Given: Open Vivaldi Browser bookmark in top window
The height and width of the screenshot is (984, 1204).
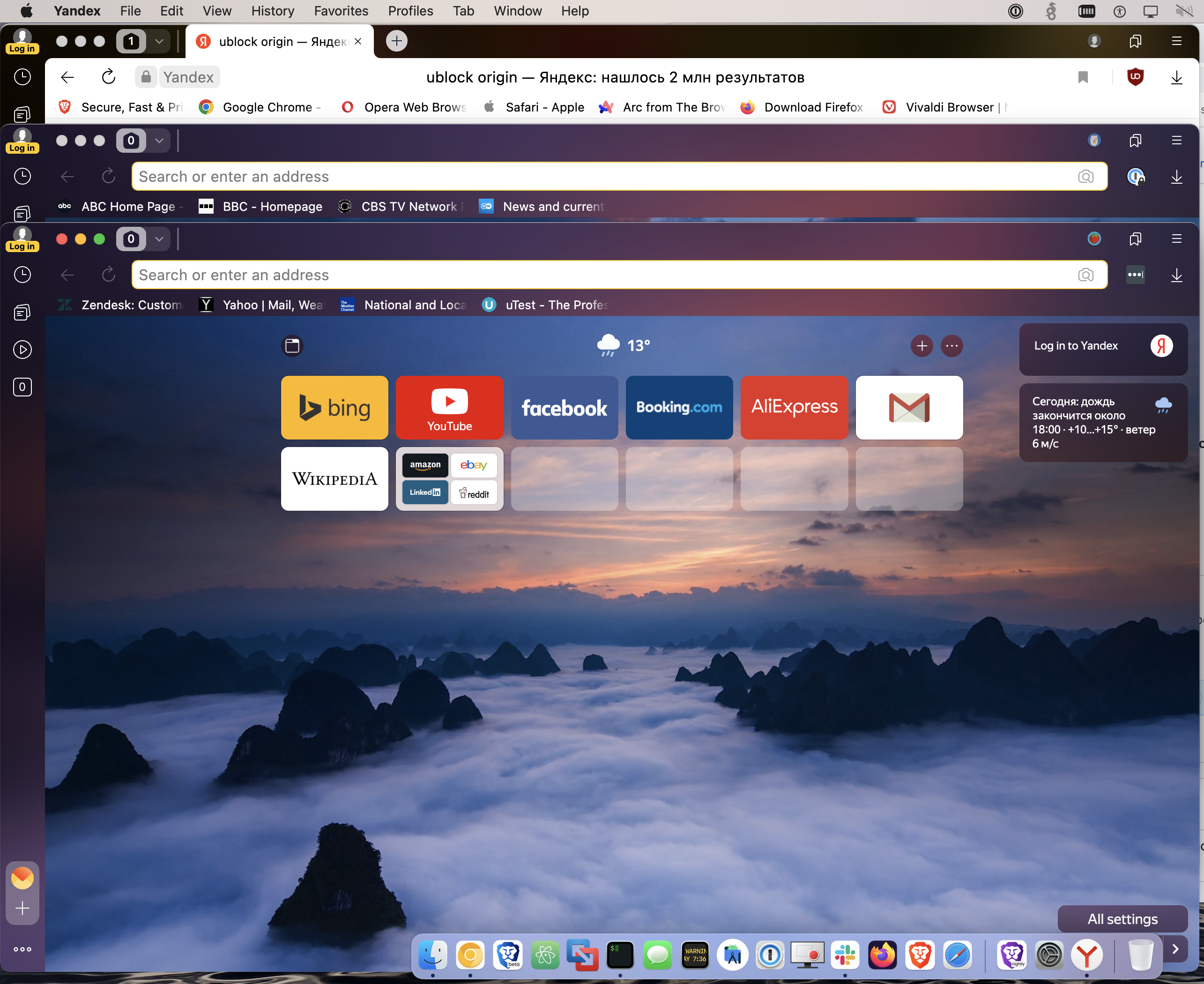Looking at the screenshot, I should 945,107.
